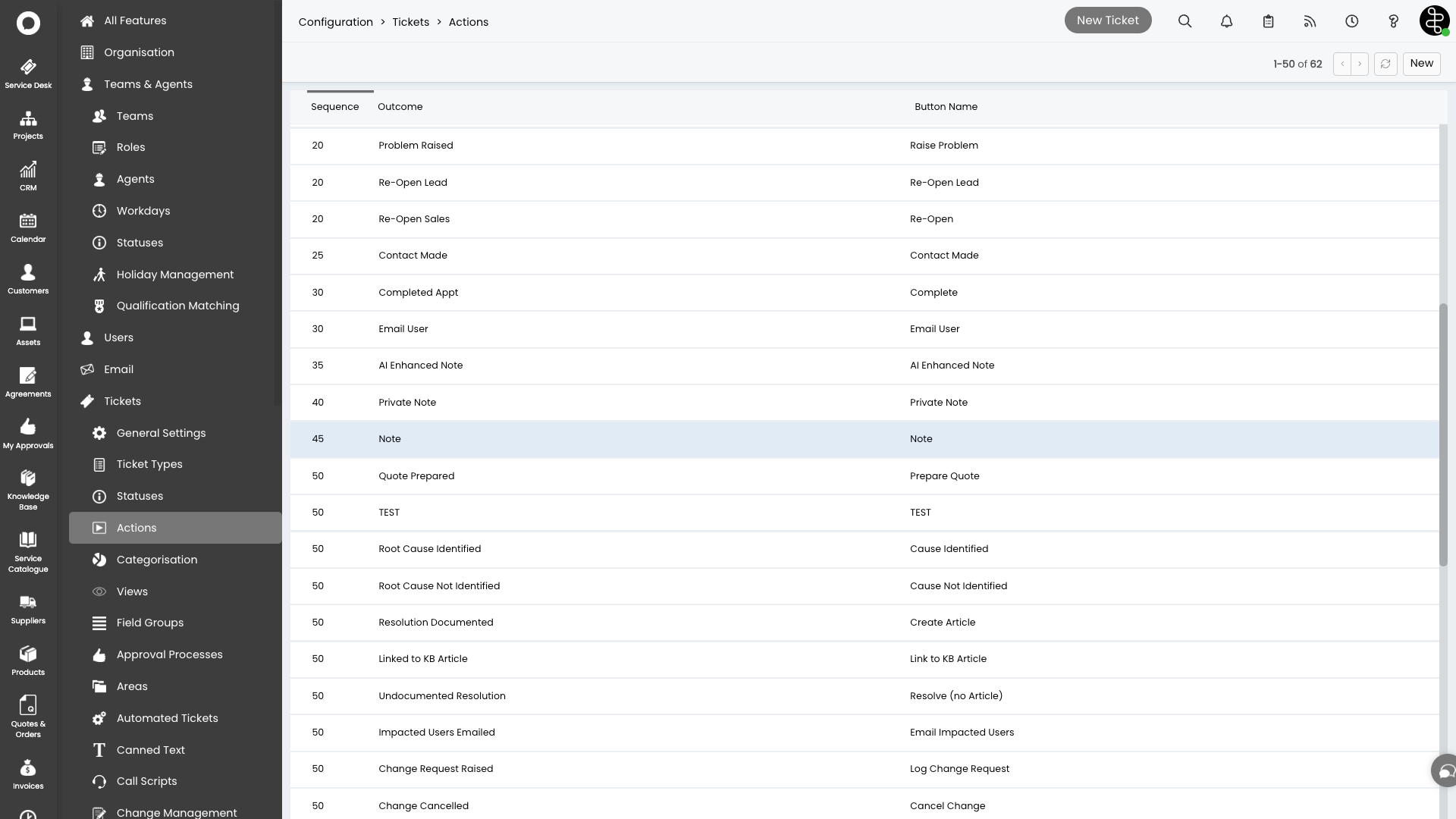Click the New button top right

click(x=1421, y=63)
